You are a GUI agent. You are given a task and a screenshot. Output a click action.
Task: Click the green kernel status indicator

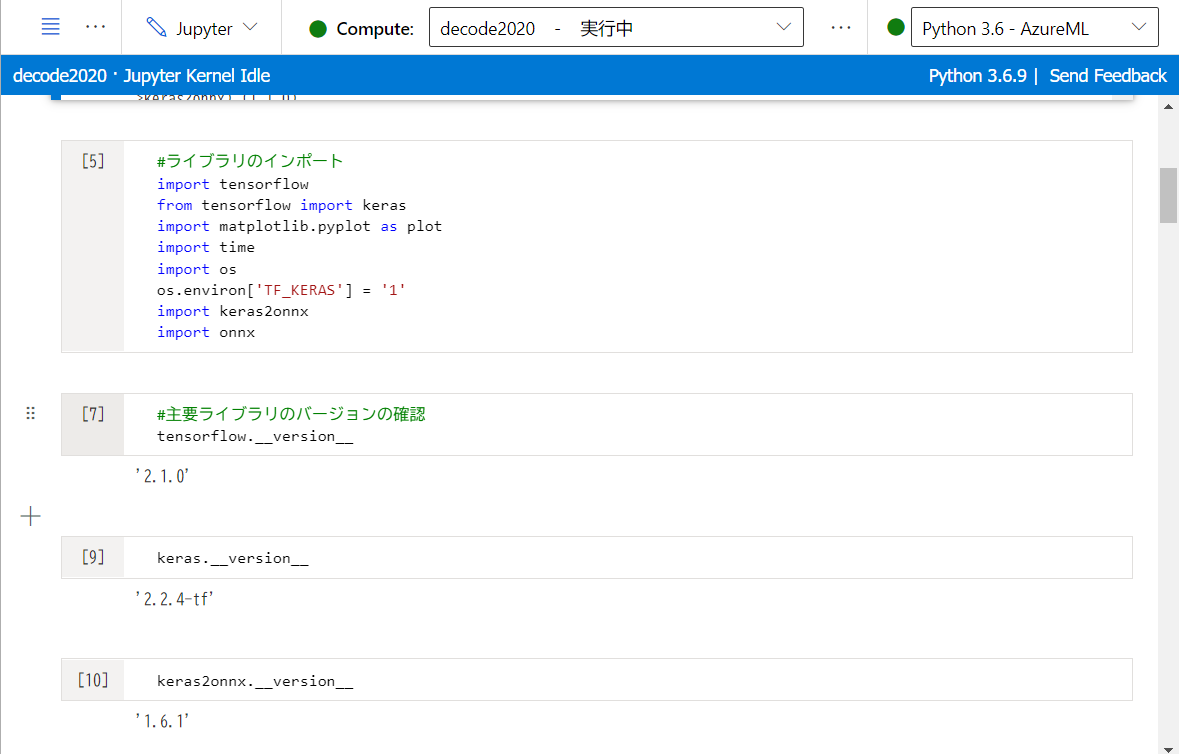click(x=896, y=28)
